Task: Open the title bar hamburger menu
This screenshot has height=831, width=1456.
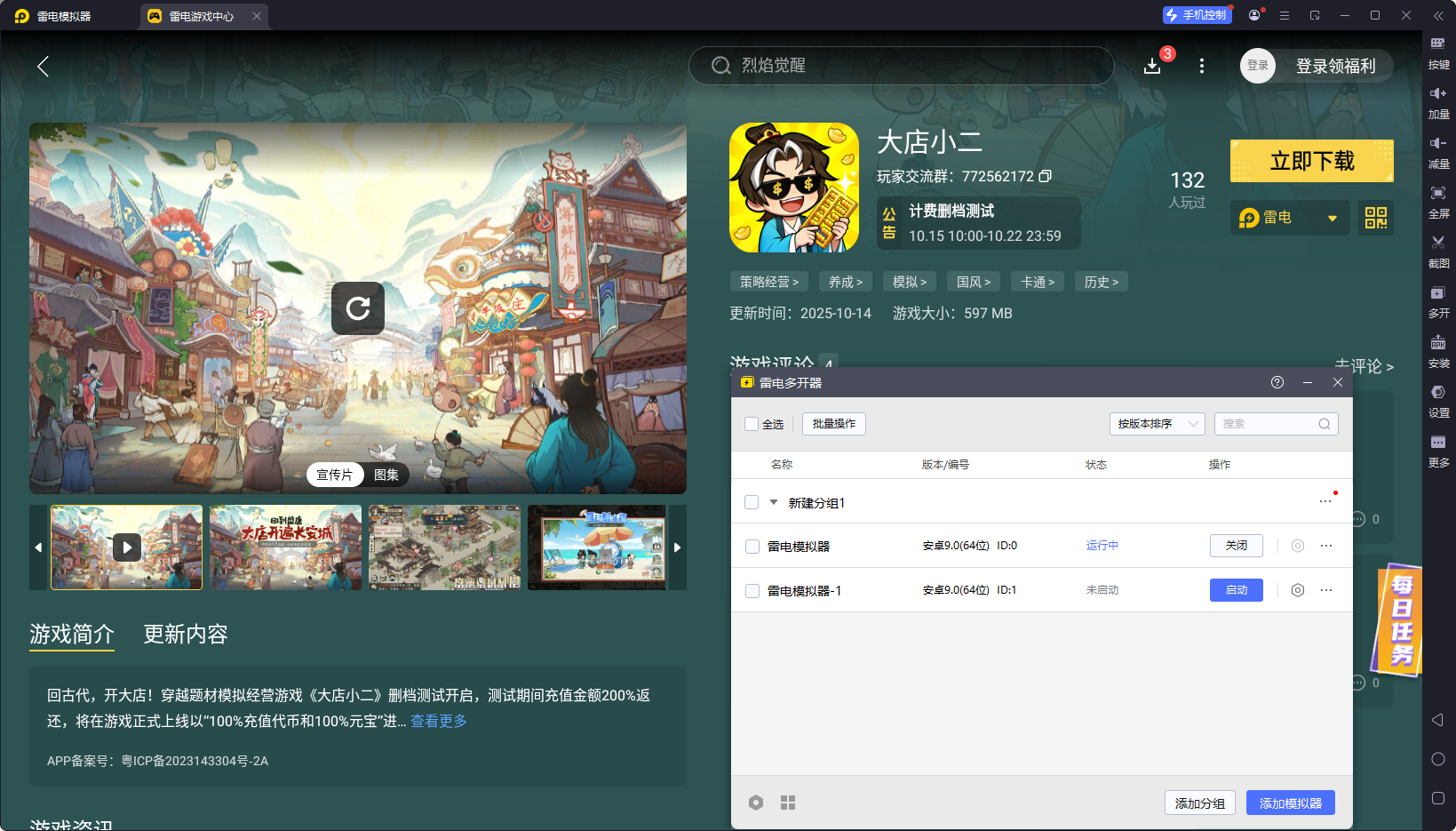Action: pos(1285,15)
